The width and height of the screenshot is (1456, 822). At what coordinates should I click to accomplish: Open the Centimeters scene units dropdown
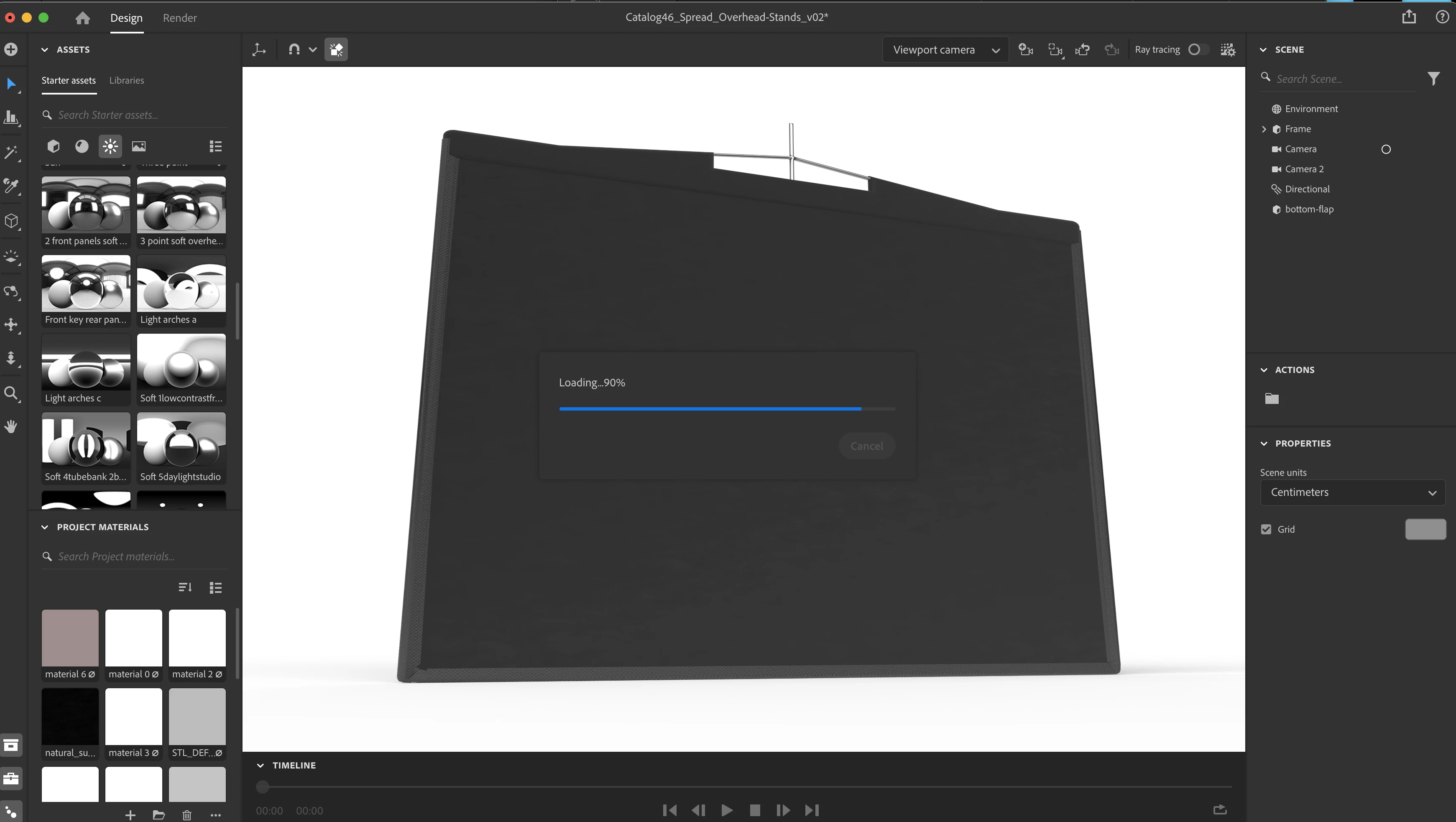(1352, 493)
